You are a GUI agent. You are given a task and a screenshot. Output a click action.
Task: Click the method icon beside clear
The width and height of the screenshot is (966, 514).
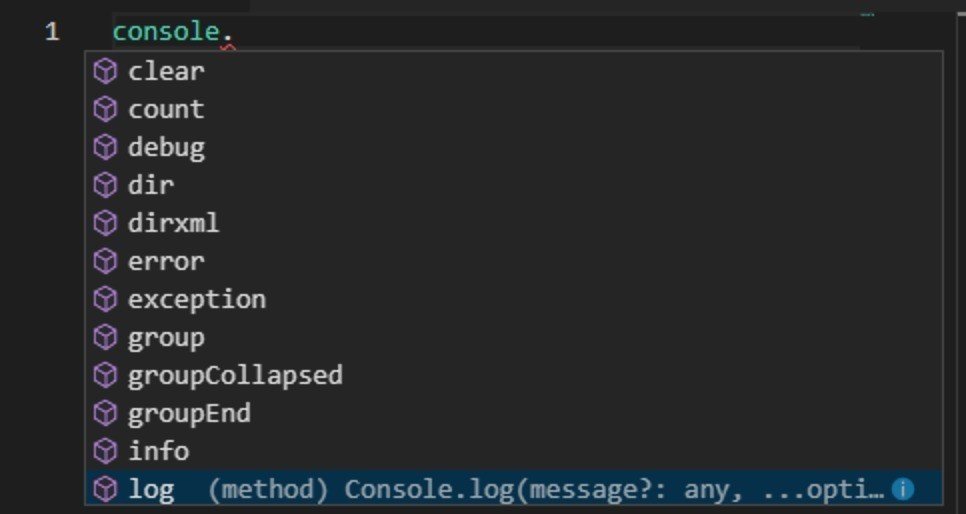click(105, 71)
